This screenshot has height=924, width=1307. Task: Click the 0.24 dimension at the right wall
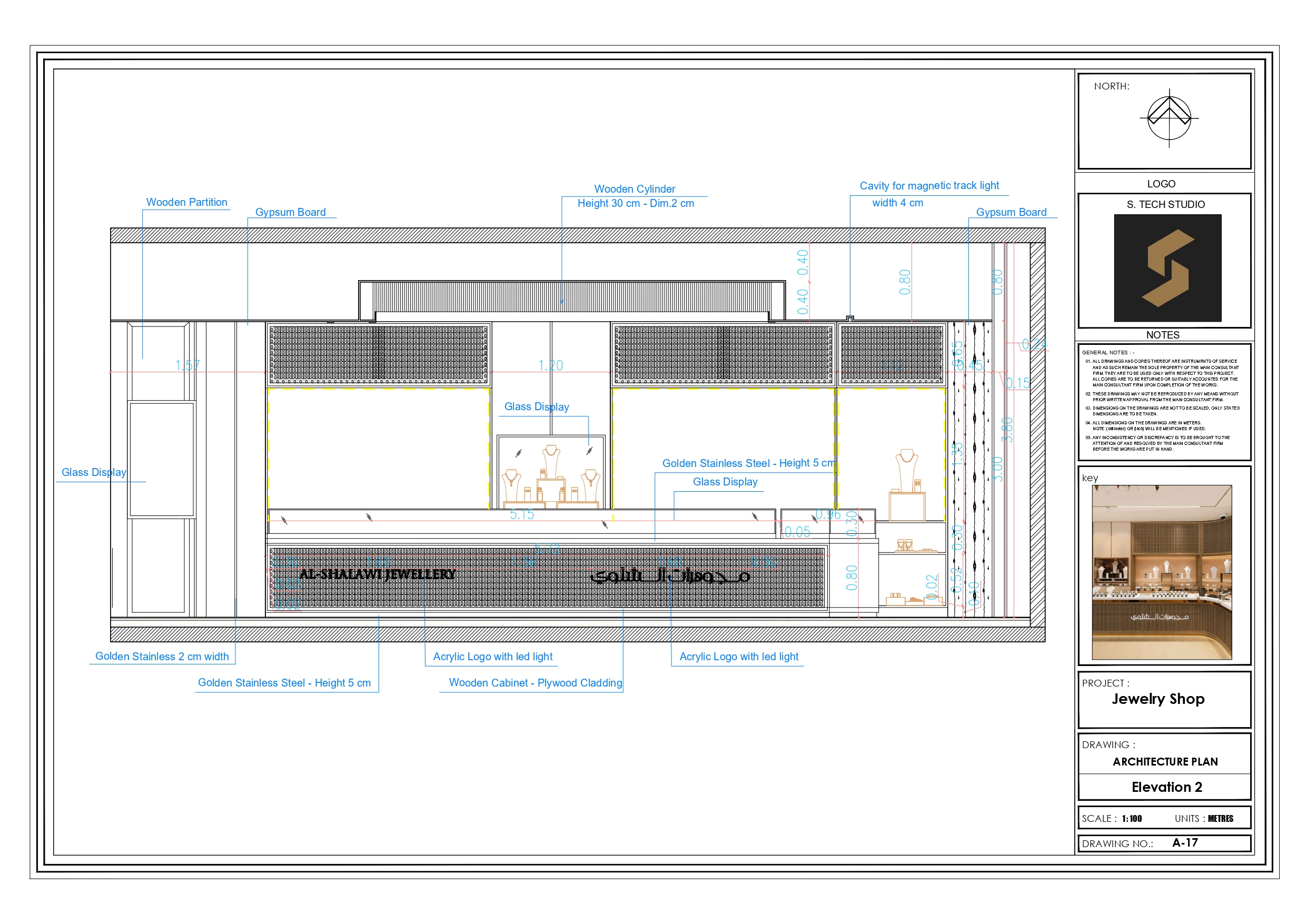point(1034,344)
